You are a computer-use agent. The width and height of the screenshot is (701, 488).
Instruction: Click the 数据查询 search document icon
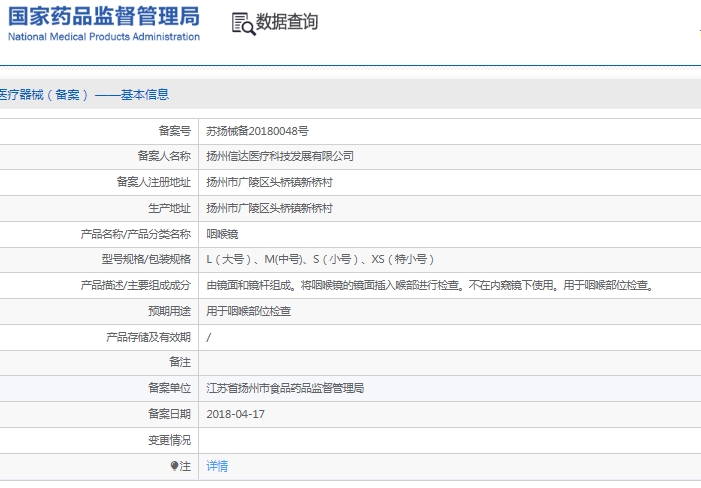(x=244, y=24)
